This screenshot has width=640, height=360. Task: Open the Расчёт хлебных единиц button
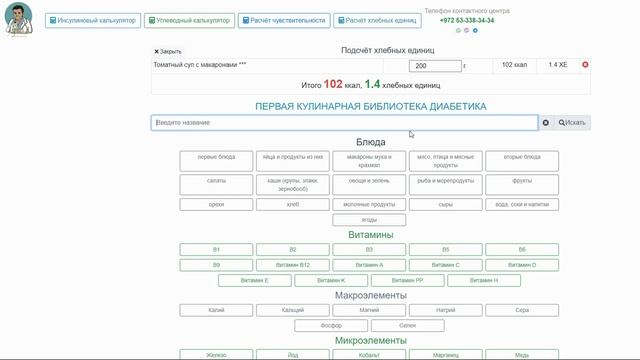pyautogui.click(x=377, y=20)
